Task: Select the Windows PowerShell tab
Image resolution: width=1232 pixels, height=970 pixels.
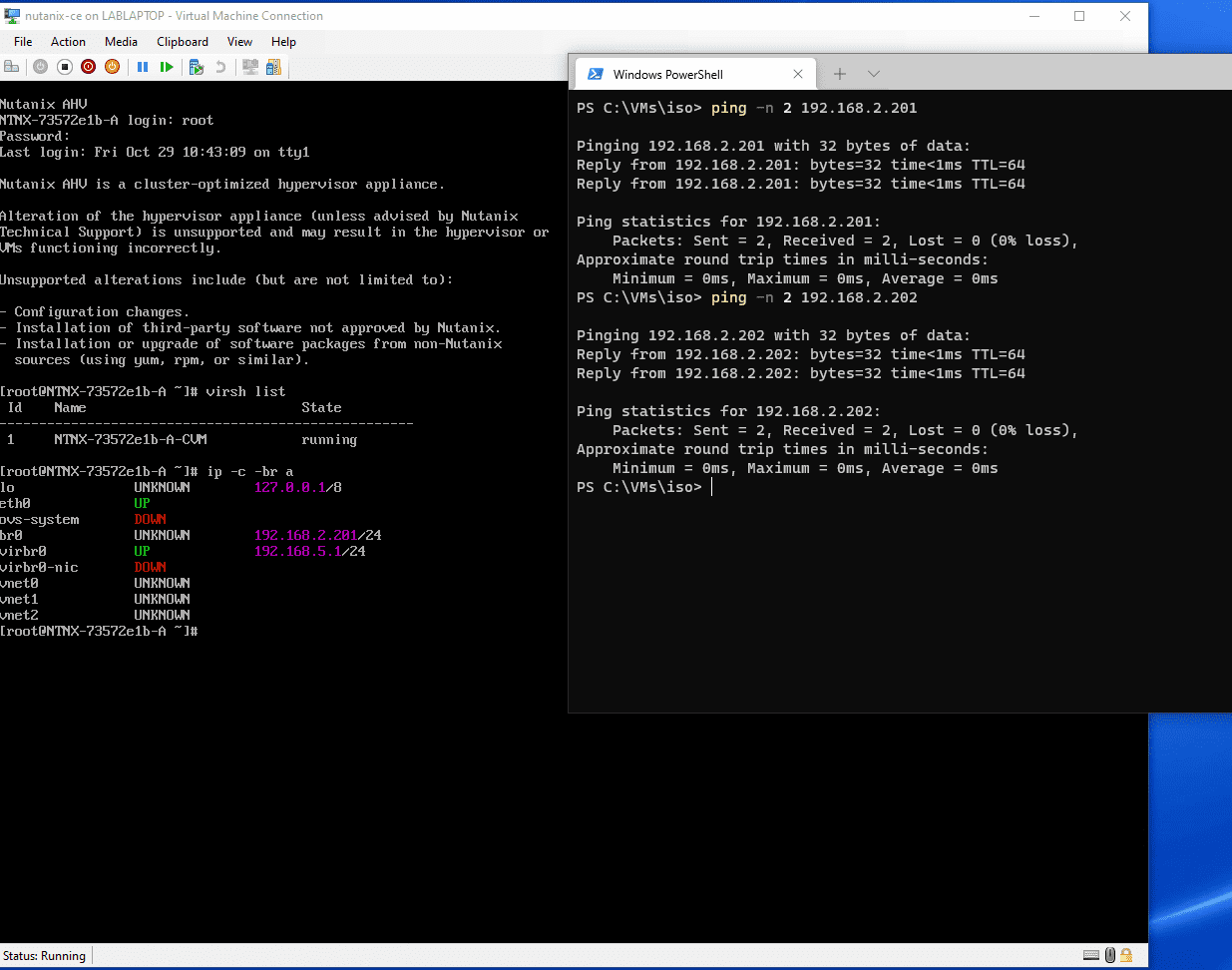Action: tap(678, 74)
